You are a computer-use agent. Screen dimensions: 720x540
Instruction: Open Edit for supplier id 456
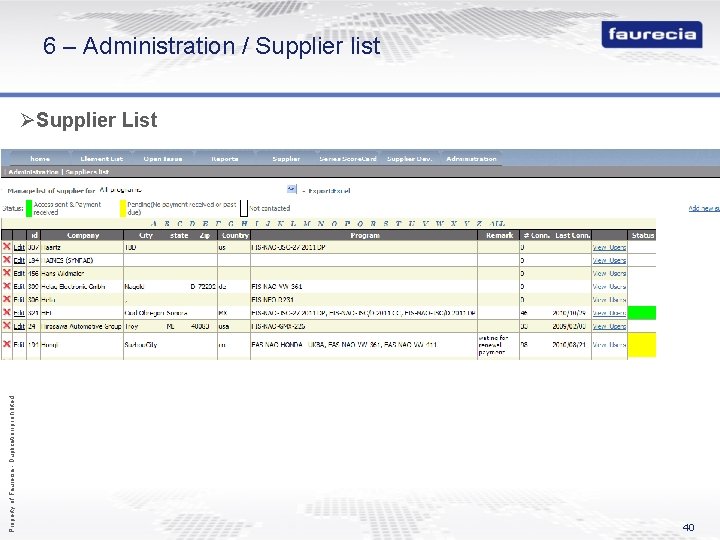[19, 273]
